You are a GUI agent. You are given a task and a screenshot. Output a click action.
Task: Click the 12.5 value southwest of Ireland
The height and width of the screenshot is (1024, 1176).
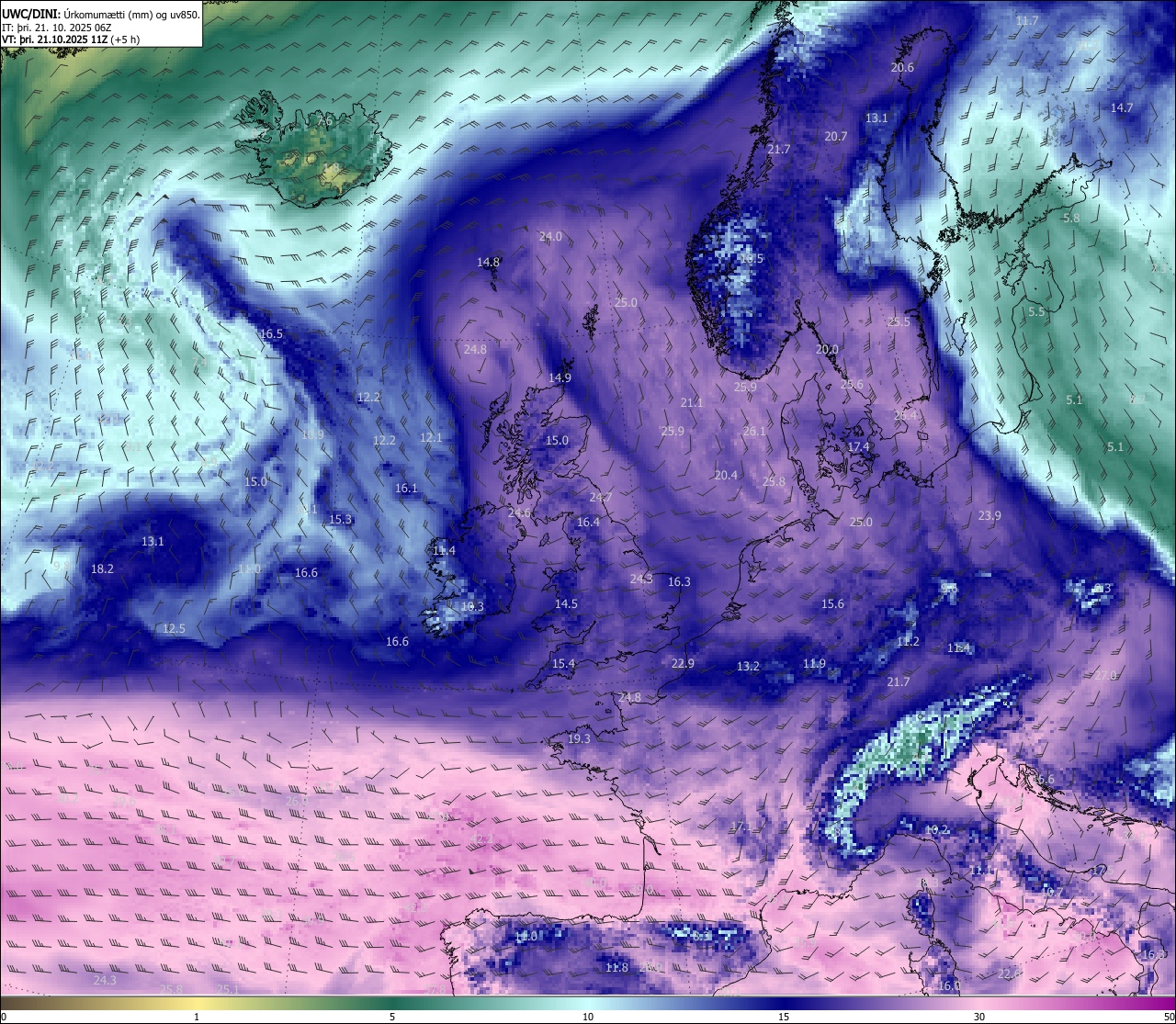[x=174, y=628]
